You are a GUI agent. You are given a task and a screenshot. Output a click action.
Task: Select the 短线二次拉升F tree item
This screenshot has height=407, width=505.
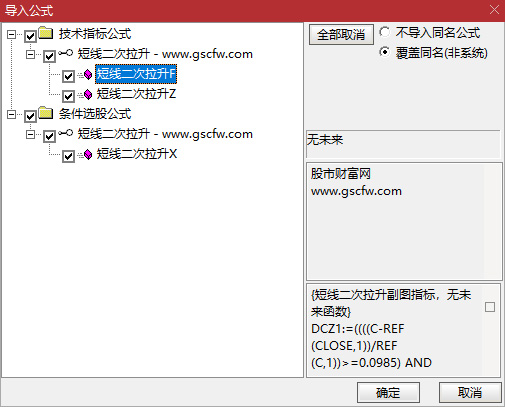tap(136, 74)
